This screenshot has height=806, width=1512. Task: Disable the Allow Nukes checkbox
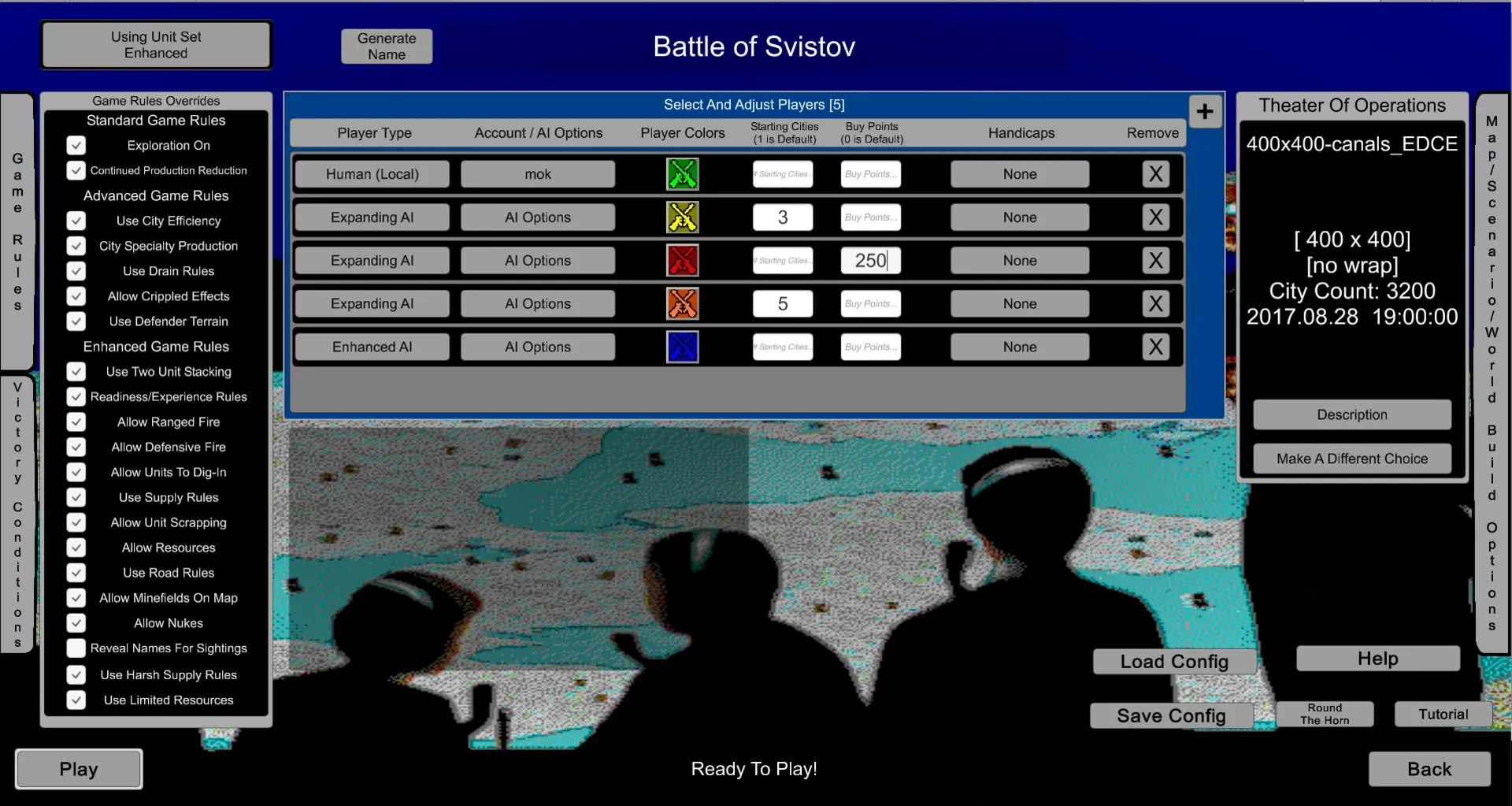[76, 623]
